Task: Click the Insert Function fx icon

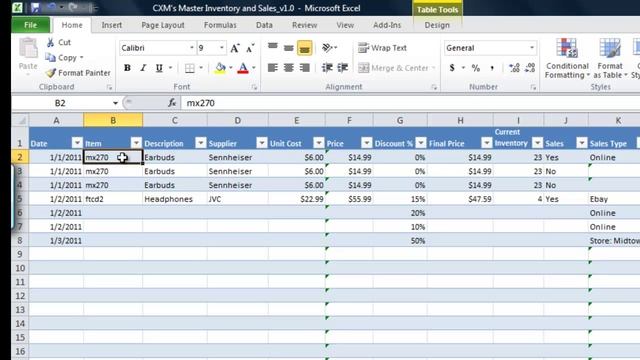Action: coord(172,103)
